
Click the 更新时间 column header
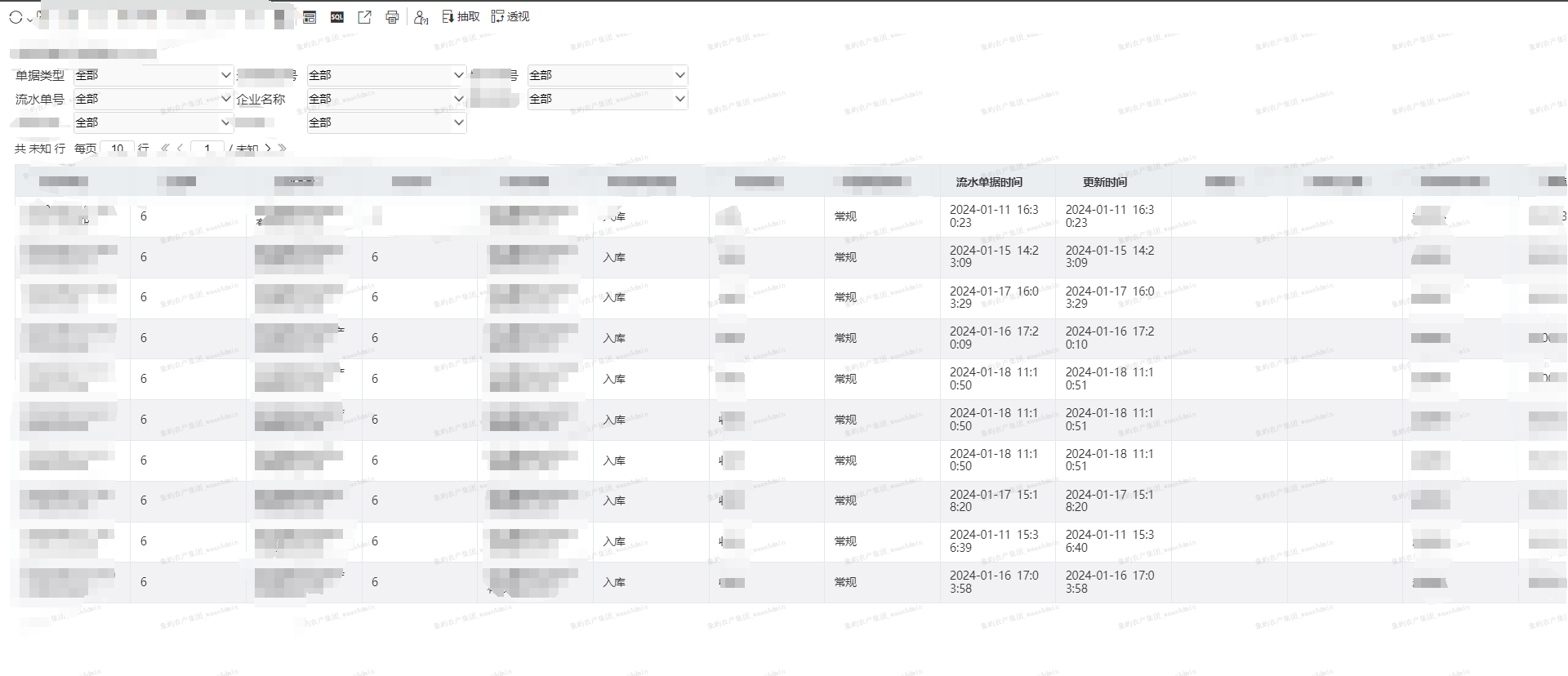point(1105,182)
